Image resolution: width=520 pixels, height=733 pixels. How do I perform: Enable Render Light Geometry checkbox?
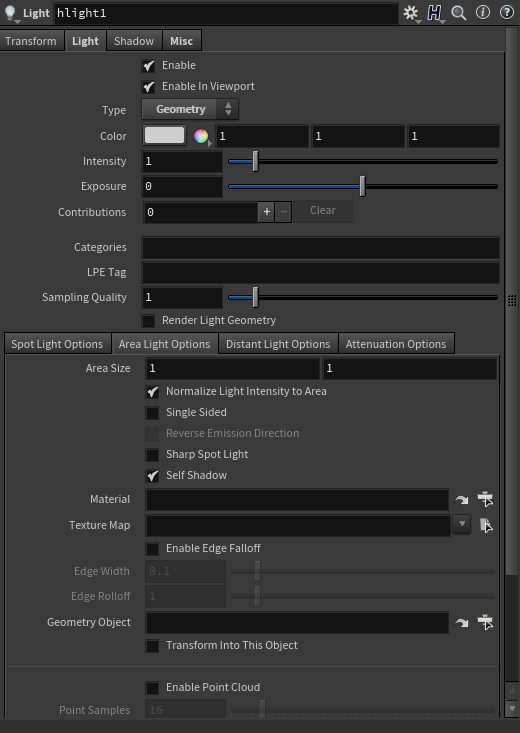149,321
